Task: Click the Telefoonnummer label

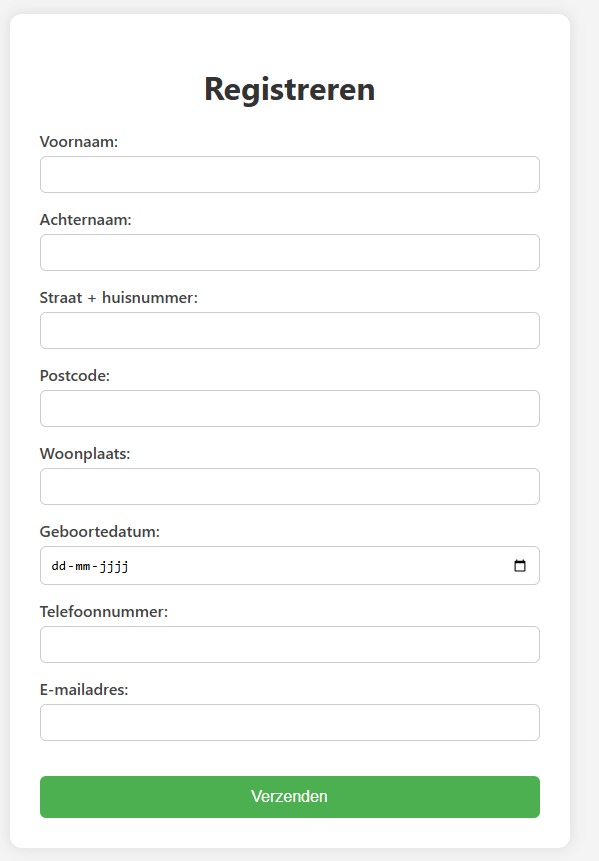Action: click(x=104, y=612)
